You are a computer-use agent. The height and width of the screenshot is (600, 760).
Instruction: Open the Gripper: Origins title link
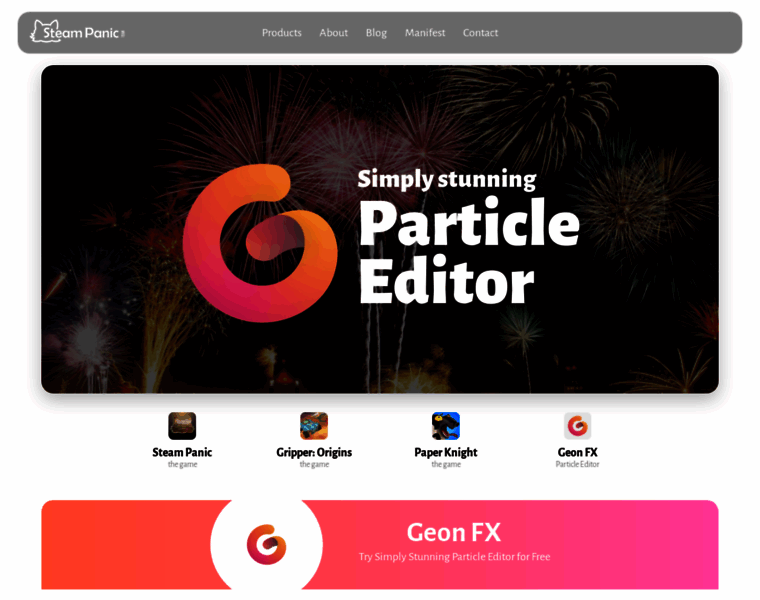(x=314, y=452)
